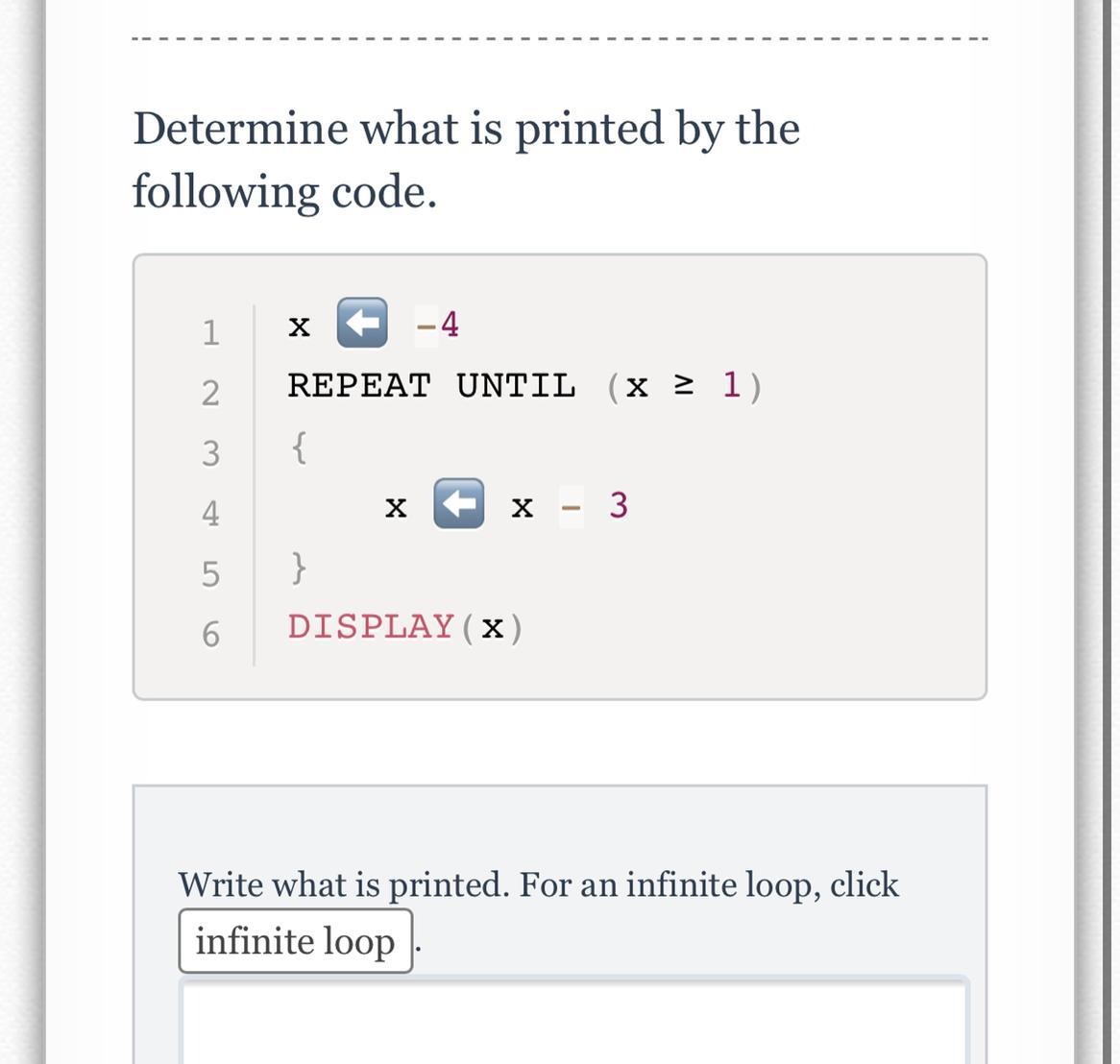Image resolution: width=1120 pixels, height=1064 pixels.
Task: Click the assignment arrow icon on line 4
Action: 458,503
